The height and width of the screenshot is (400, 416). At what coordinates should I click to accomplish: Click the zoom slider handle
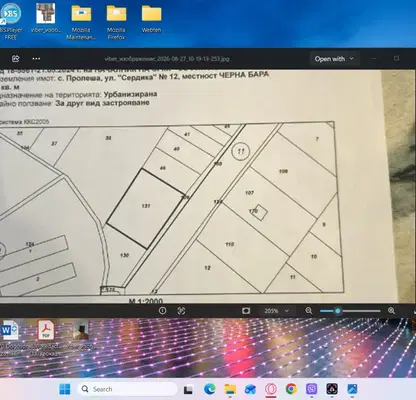(x=337, y=311)
